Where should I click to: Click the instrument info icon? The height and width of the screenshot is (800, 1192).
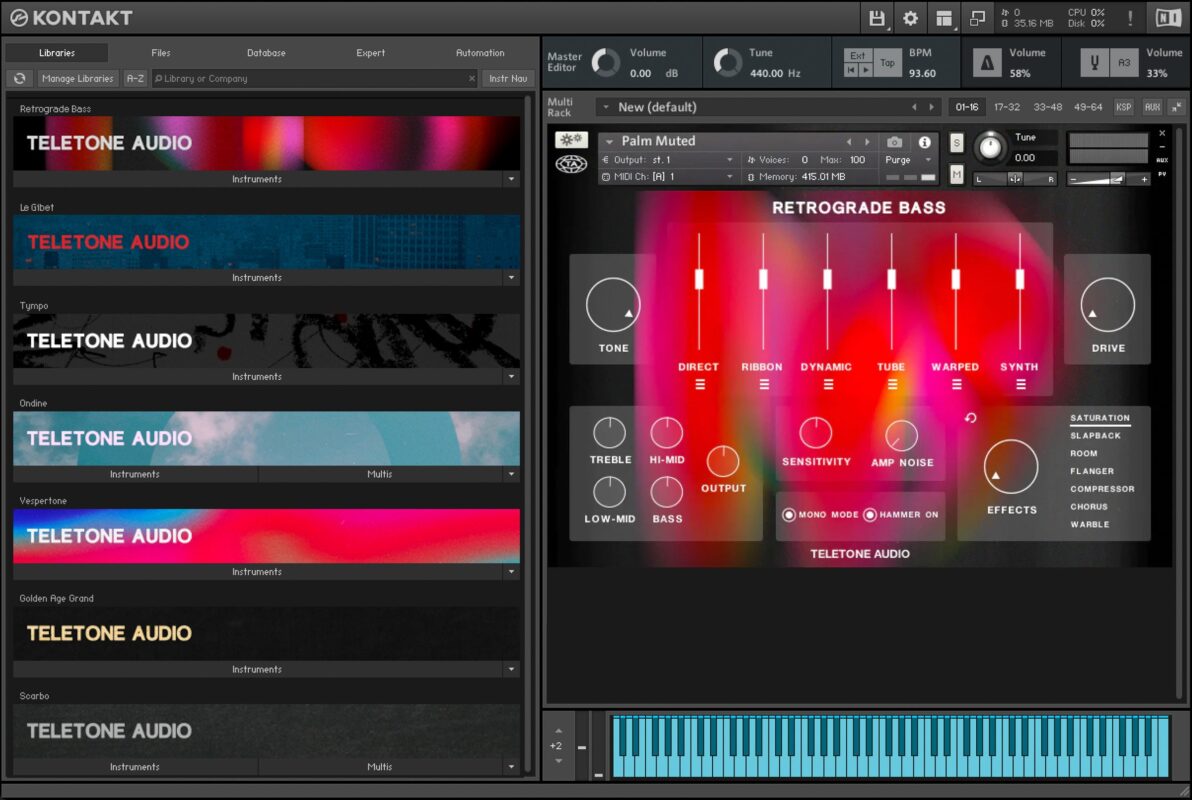tap(924, 142)
